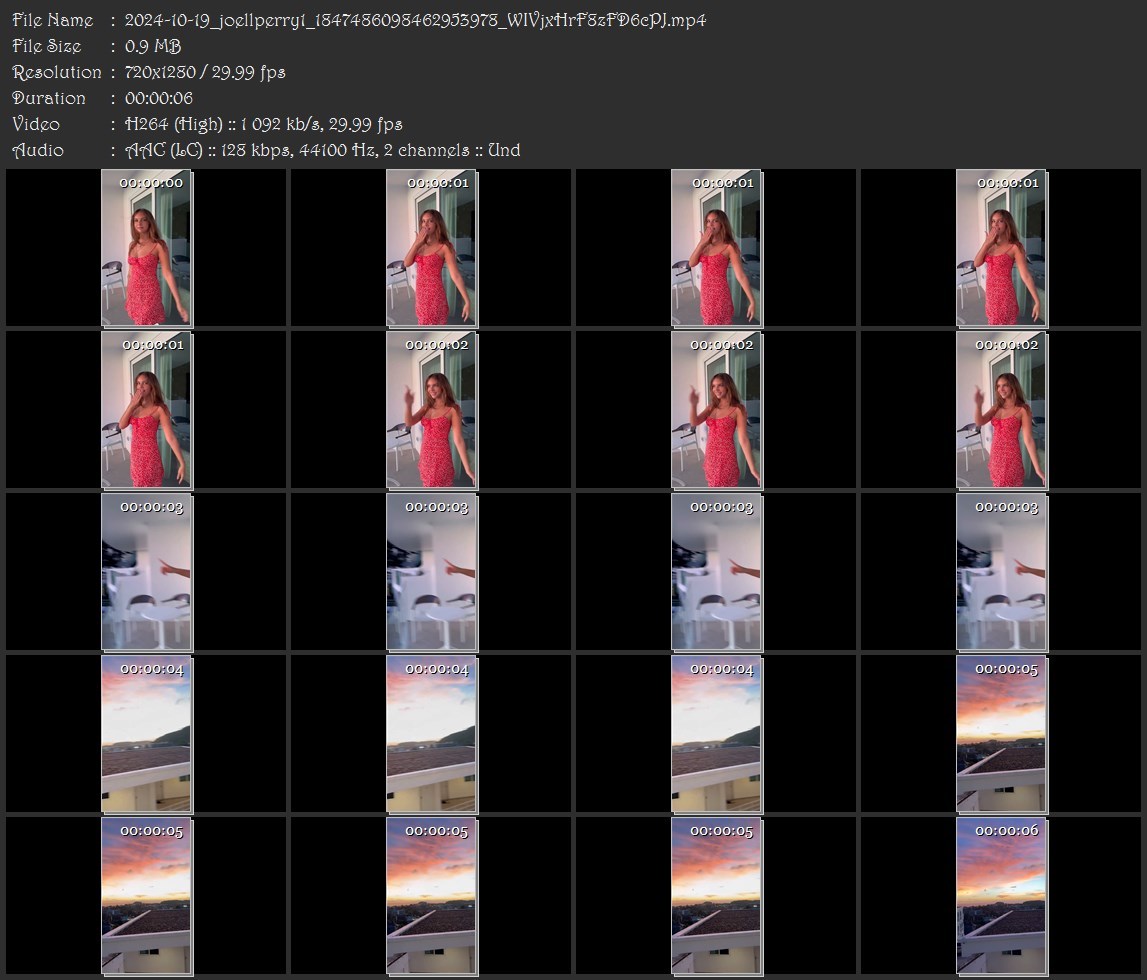The image size is (1147, 980).
Task: Select the duration value in the header
Action: click(x=159, y=98)
